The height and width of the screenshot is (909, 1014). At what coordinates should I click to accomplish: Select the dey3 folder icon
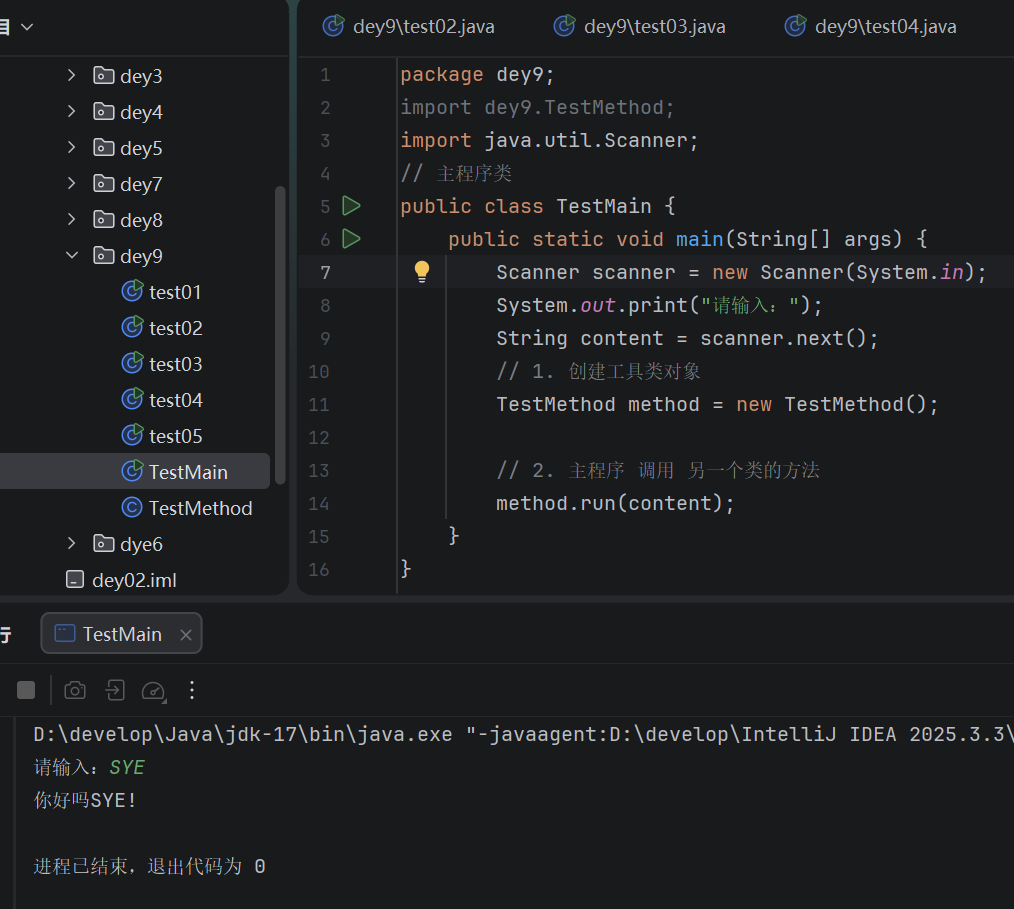[103, 76]
